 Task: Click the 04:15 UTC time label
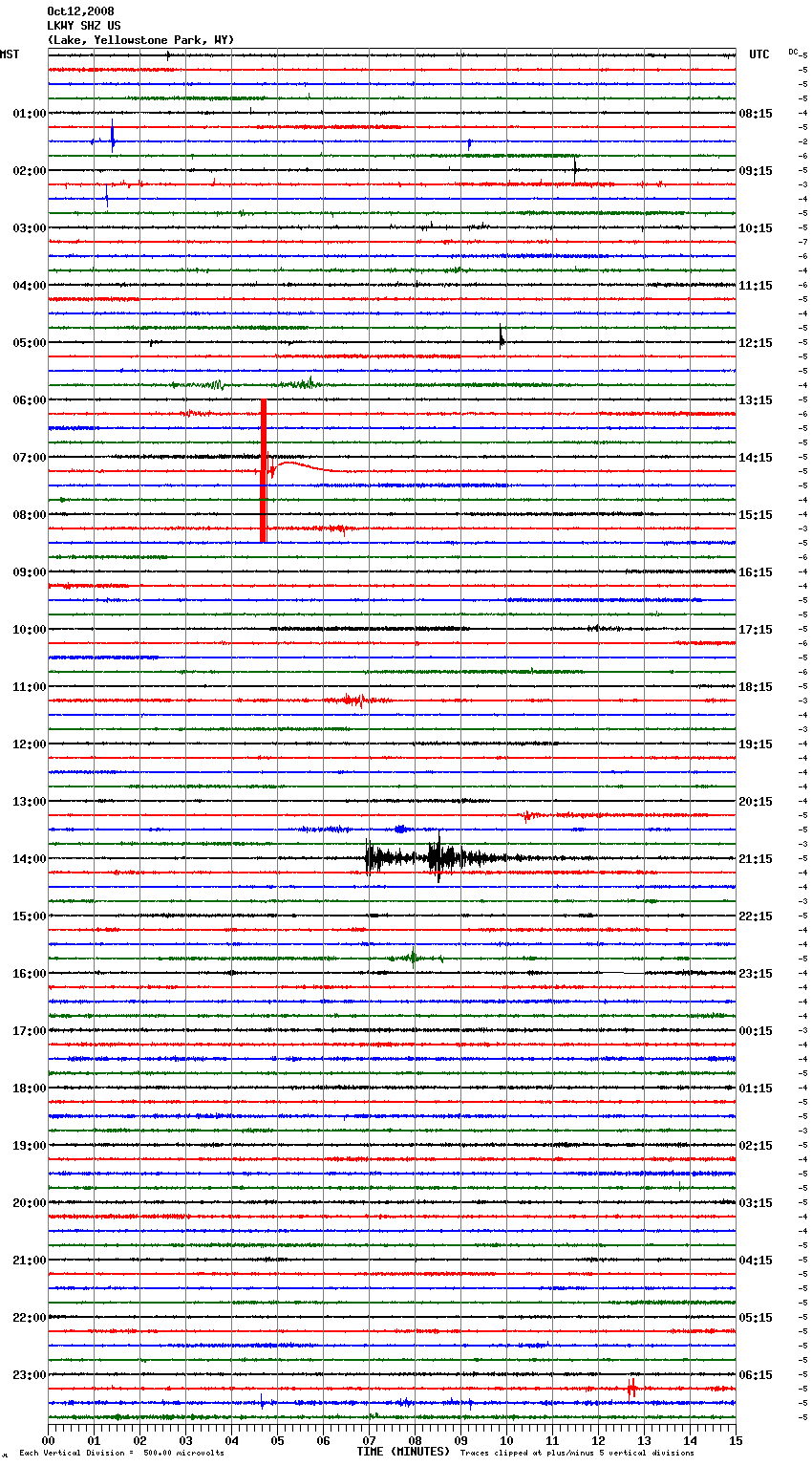point(756,1261)
